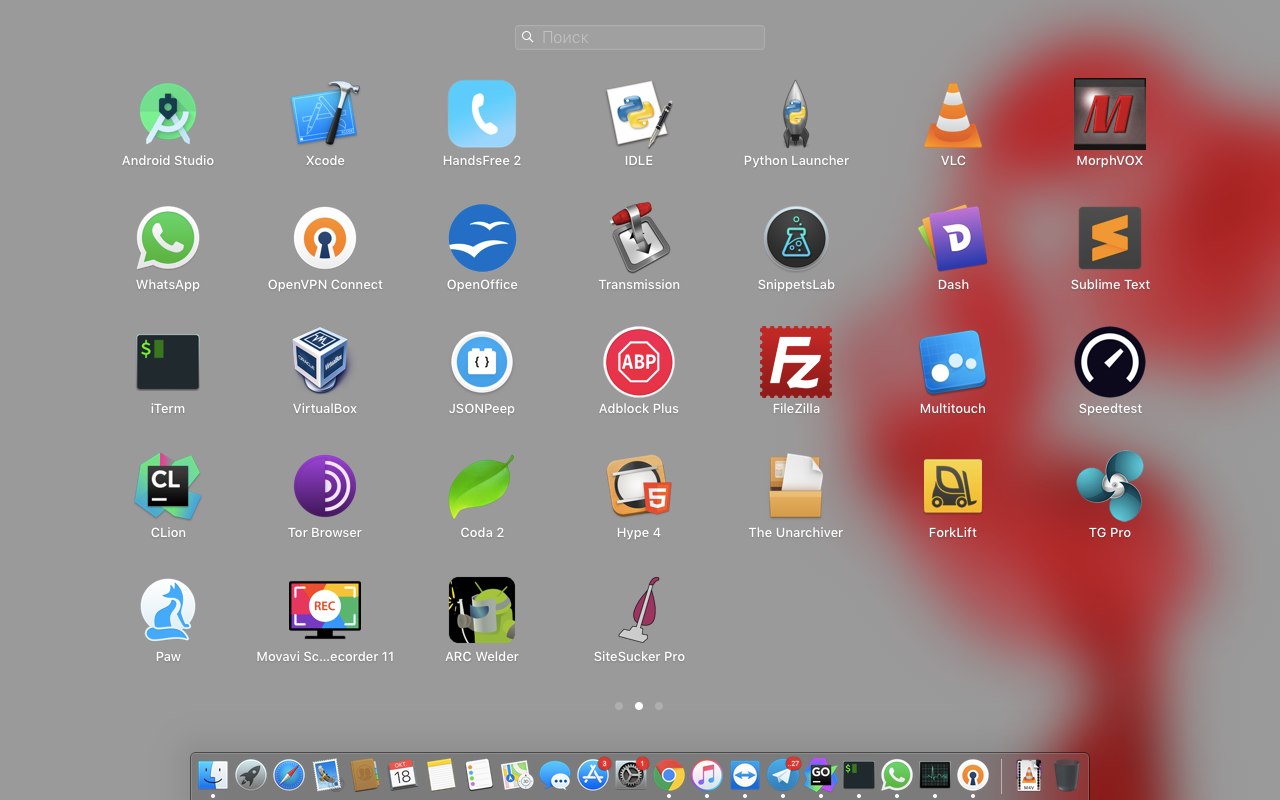Launch Speedtest app

[1110, 362]
